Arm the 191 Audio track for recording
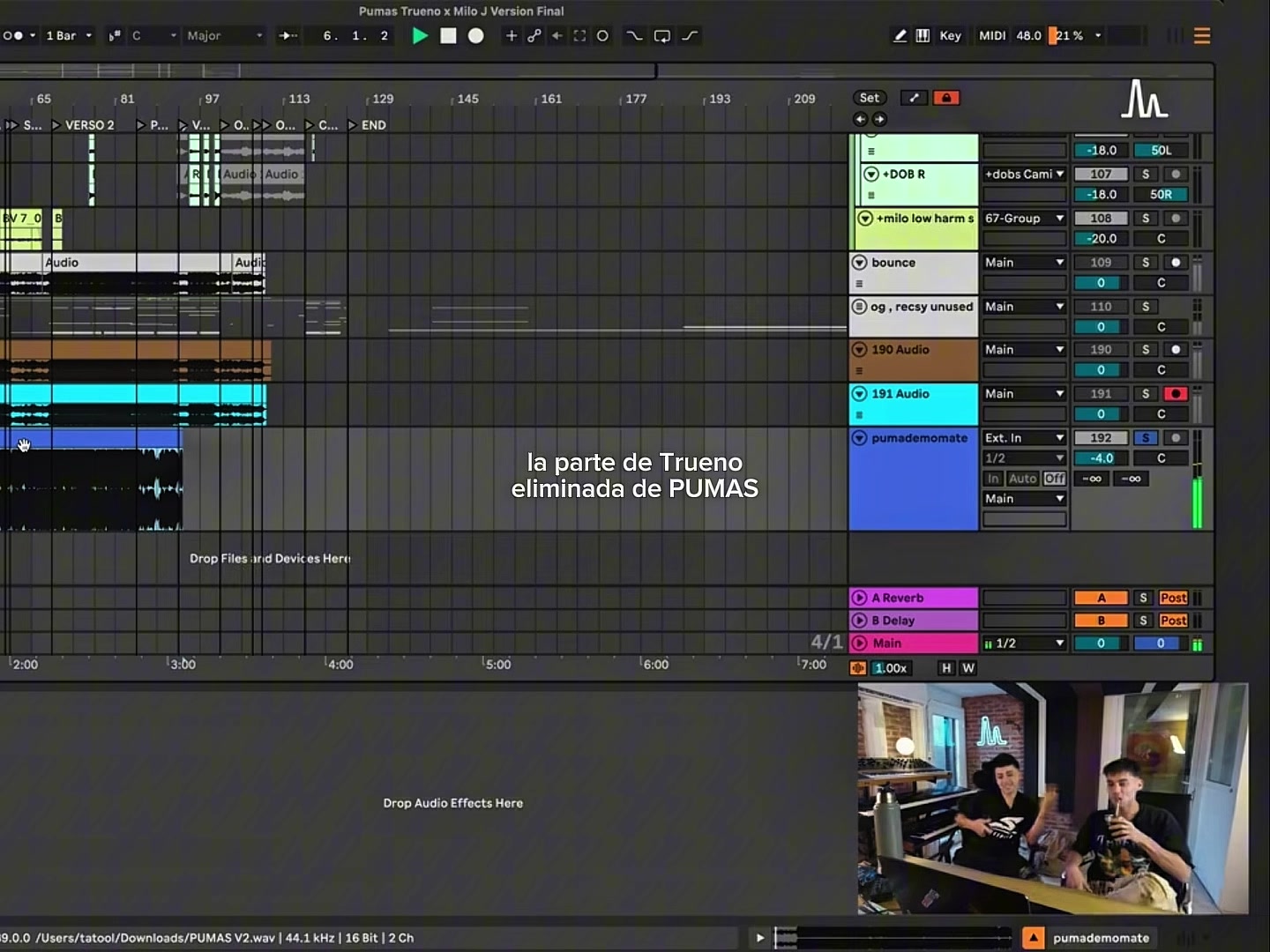The height and width of the screenshot is (952, 1270). point(1175,394)
